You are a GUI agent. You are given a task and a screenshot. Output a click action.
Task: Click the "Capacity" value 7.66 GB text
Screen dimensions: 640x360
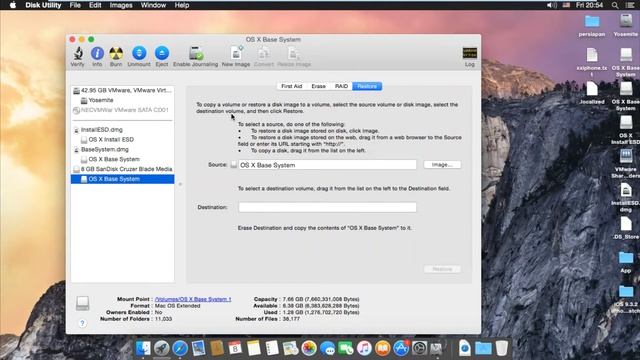(321, 299)
